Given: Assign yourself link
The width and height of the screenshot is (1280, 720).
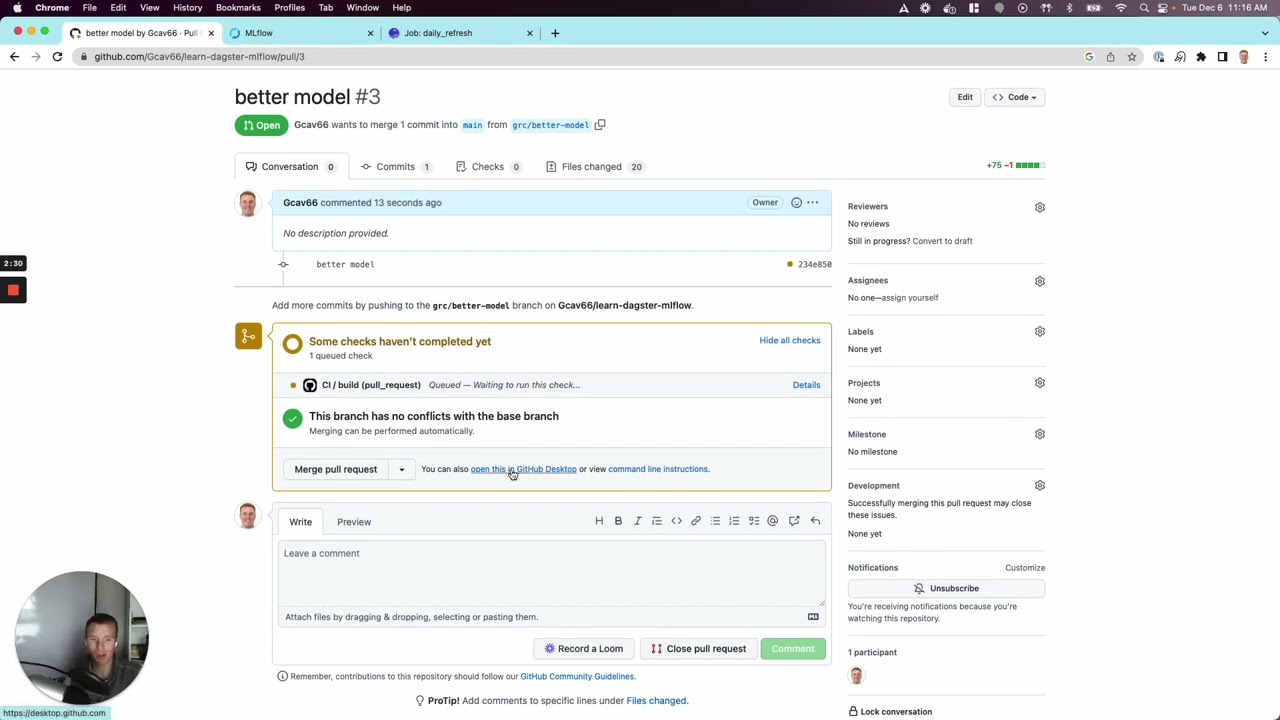Looking at the screenshot, I should tap(909, 298).
